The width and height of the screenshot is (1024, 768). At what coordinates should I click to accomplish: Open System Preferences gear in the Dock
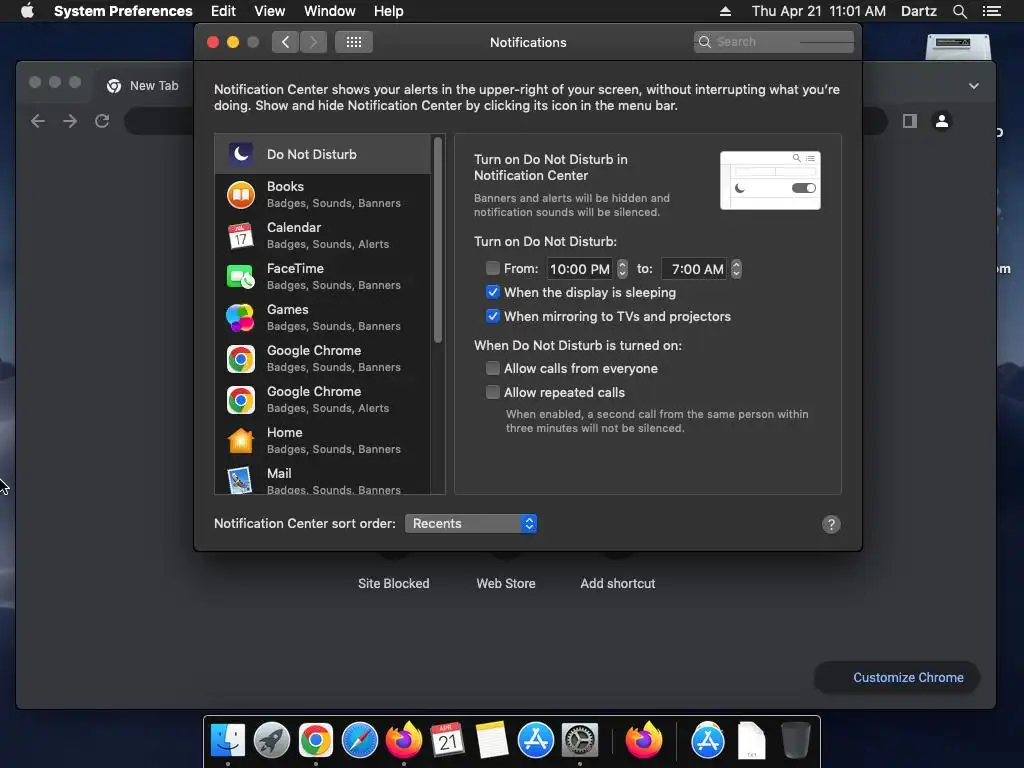[580, 740]
